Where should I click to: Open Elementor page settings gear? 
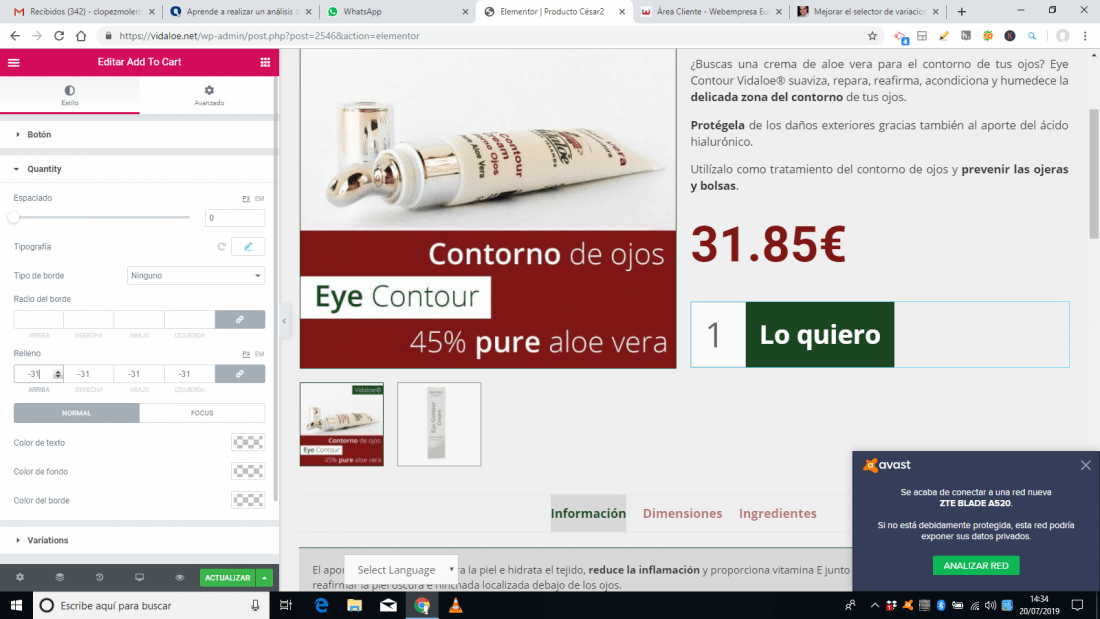pos(20,578)
